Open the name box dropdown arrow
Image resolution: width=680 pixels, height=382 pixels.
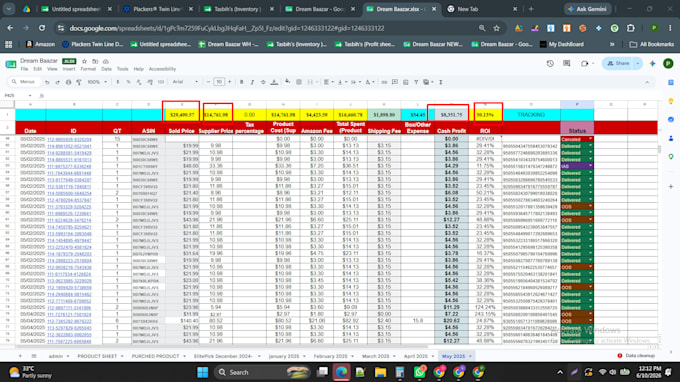pos(30,95)
